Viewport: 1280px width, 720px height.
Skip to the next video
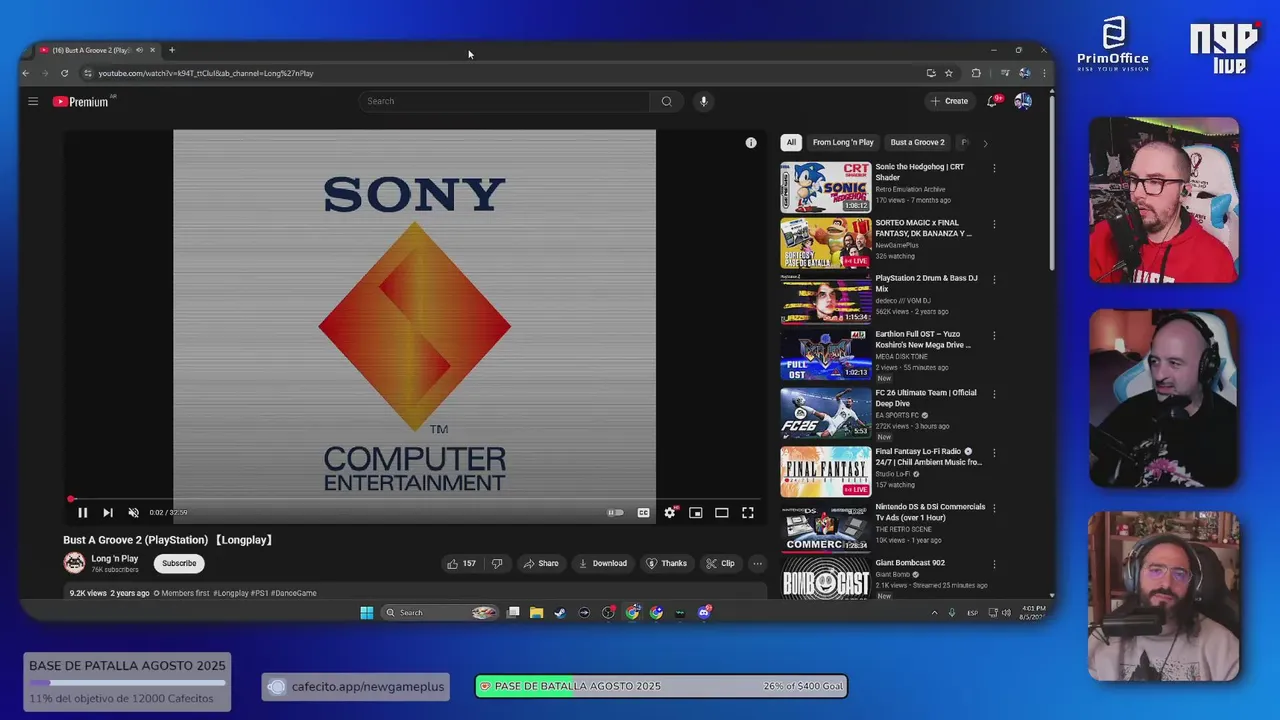coord(108,513)
